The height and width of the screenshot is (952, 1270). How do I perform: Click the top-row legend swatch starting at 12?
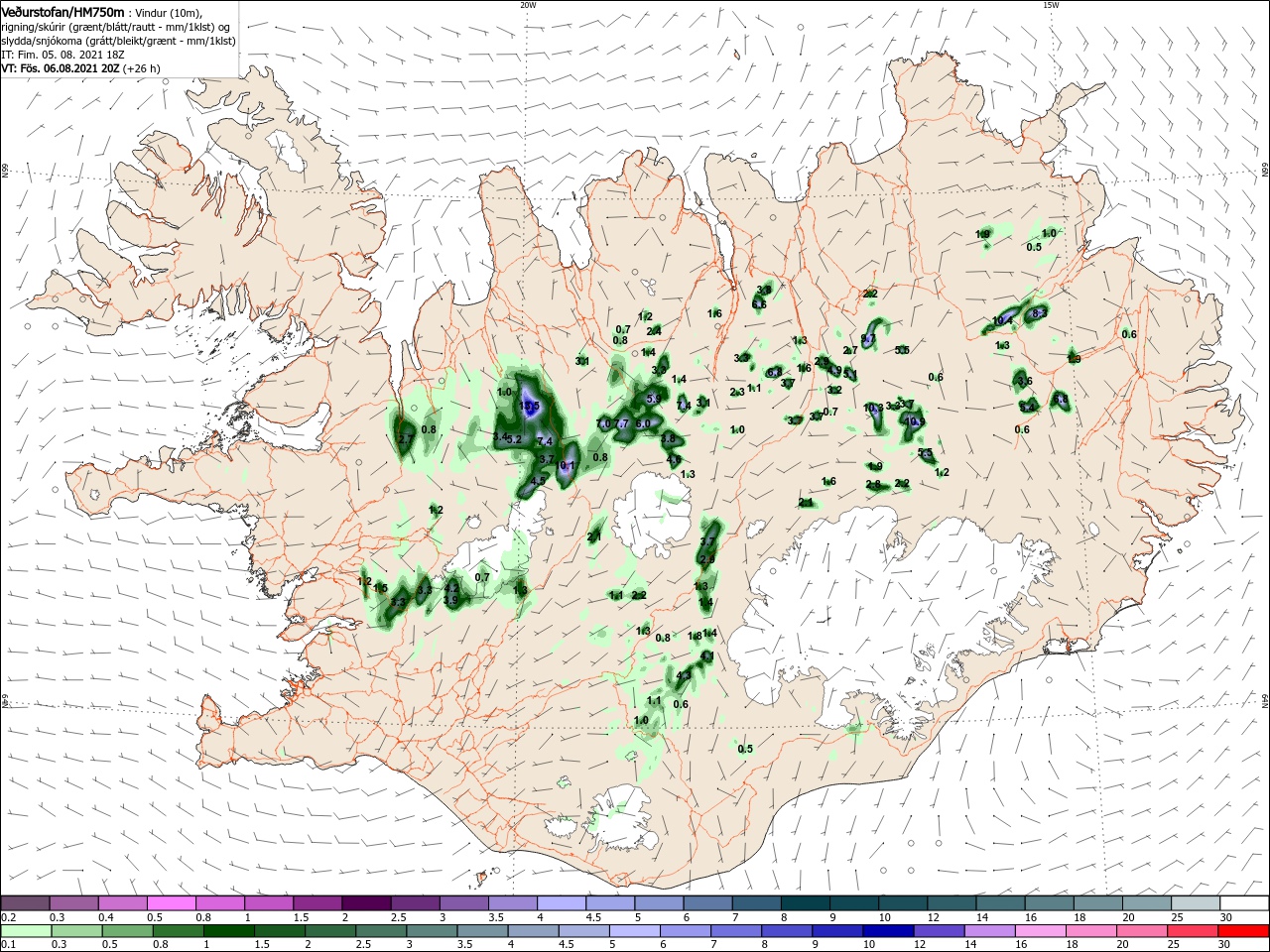(952, 903)
